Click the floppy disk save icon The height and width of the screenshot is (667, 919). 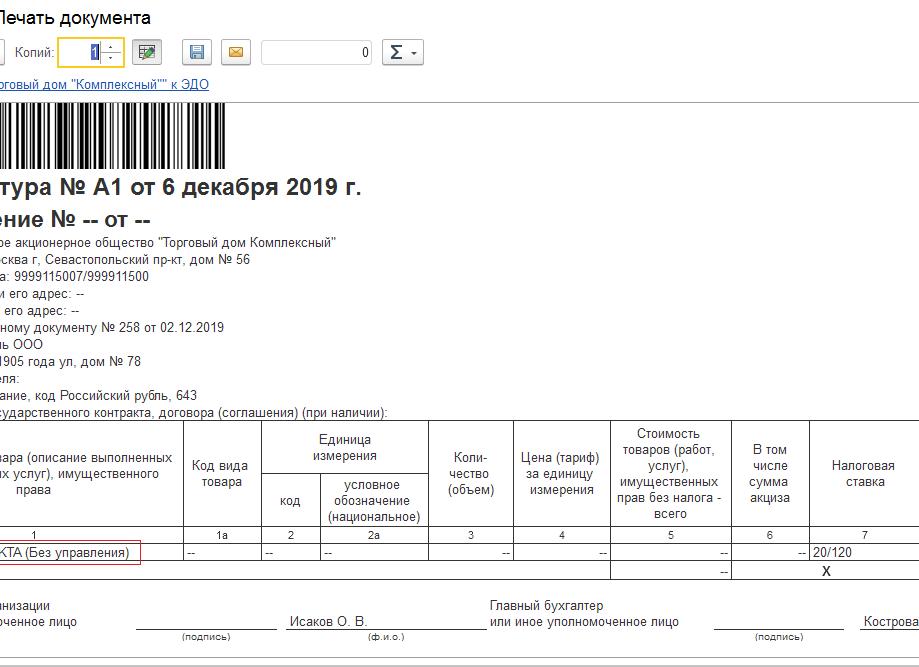pos(197,52)
